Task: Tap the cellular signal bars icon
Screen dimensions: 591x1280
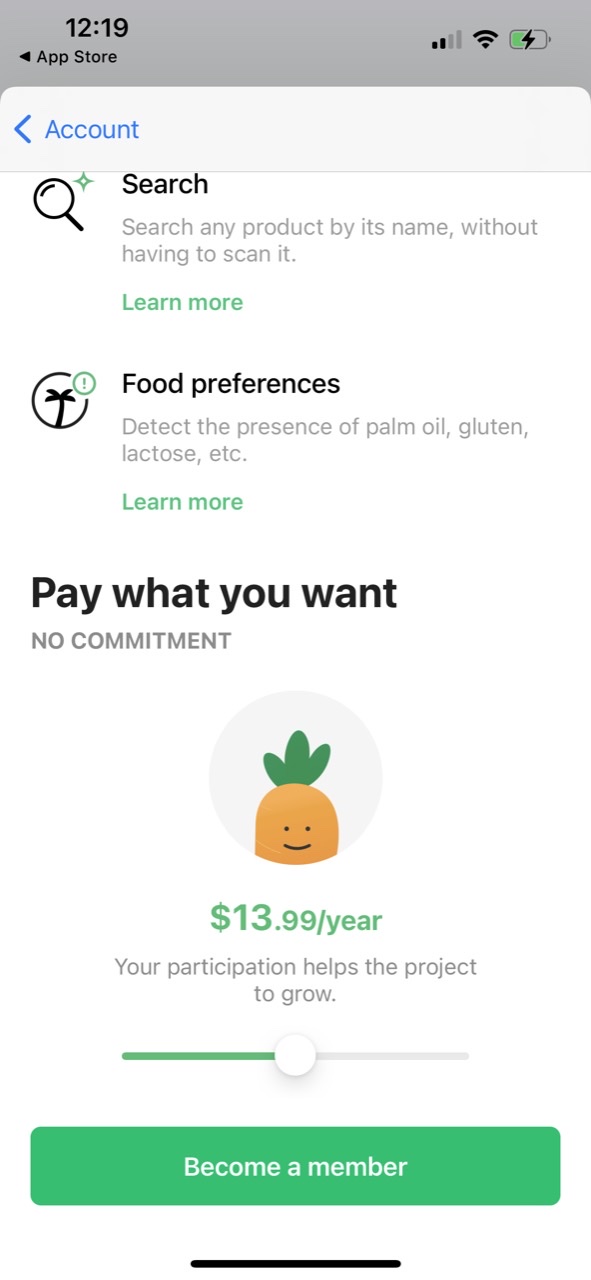Action: [444, 40]
